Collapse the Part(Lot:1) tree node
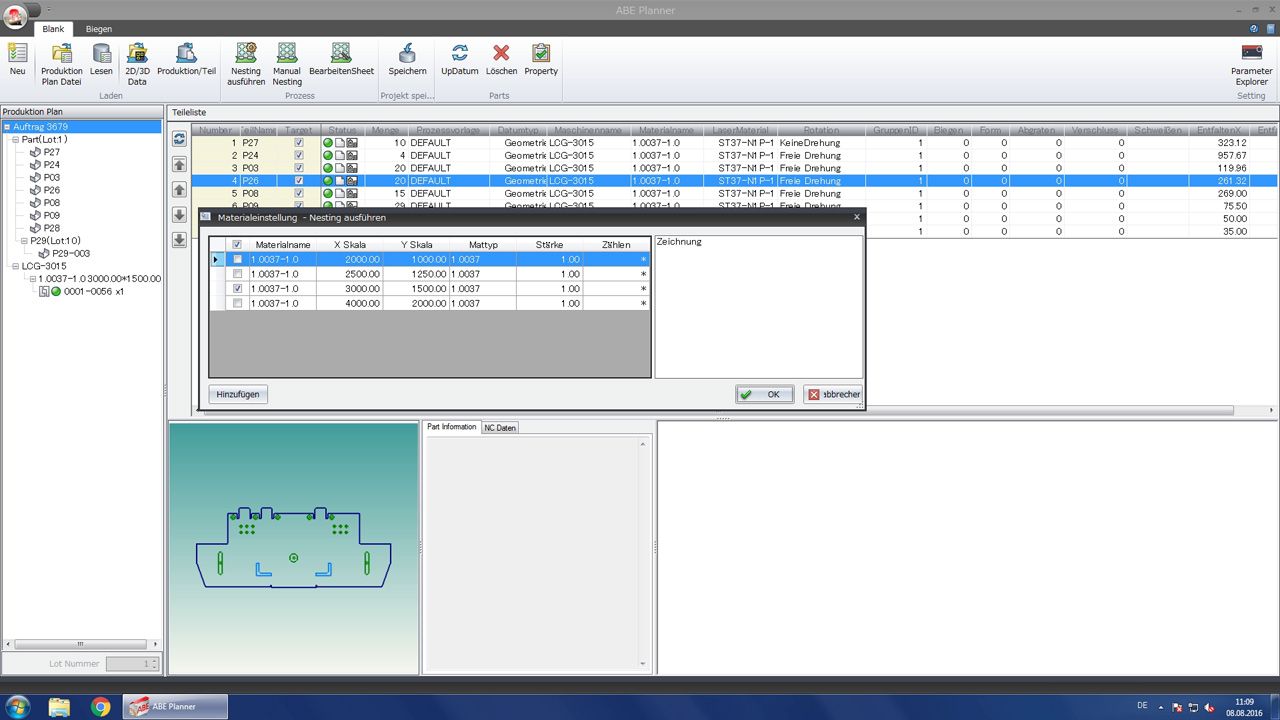This screenshot has height=720, width=1280. (x=16, y=140)
